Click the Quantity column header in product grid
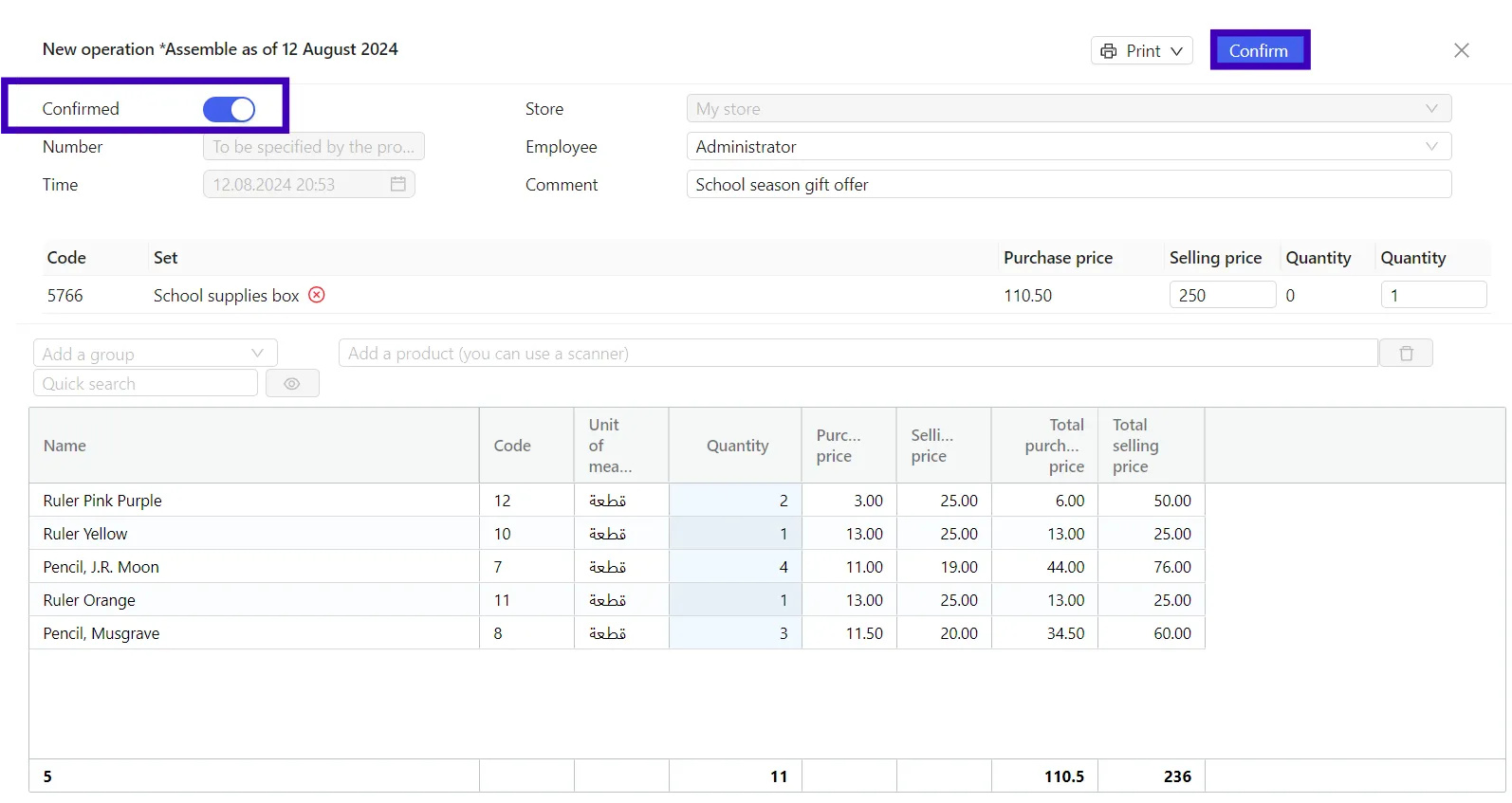 click(735, 446)
